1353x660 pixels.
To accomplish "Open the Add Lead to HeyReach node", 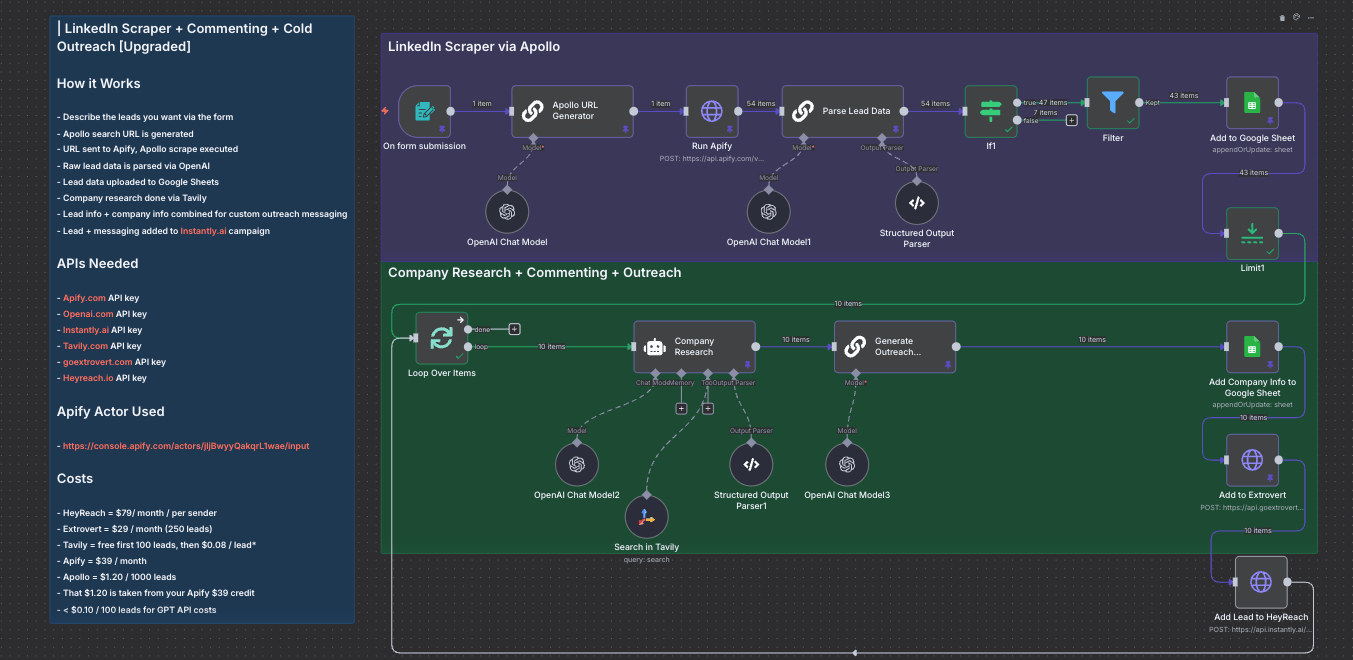I will (1261, 582).
